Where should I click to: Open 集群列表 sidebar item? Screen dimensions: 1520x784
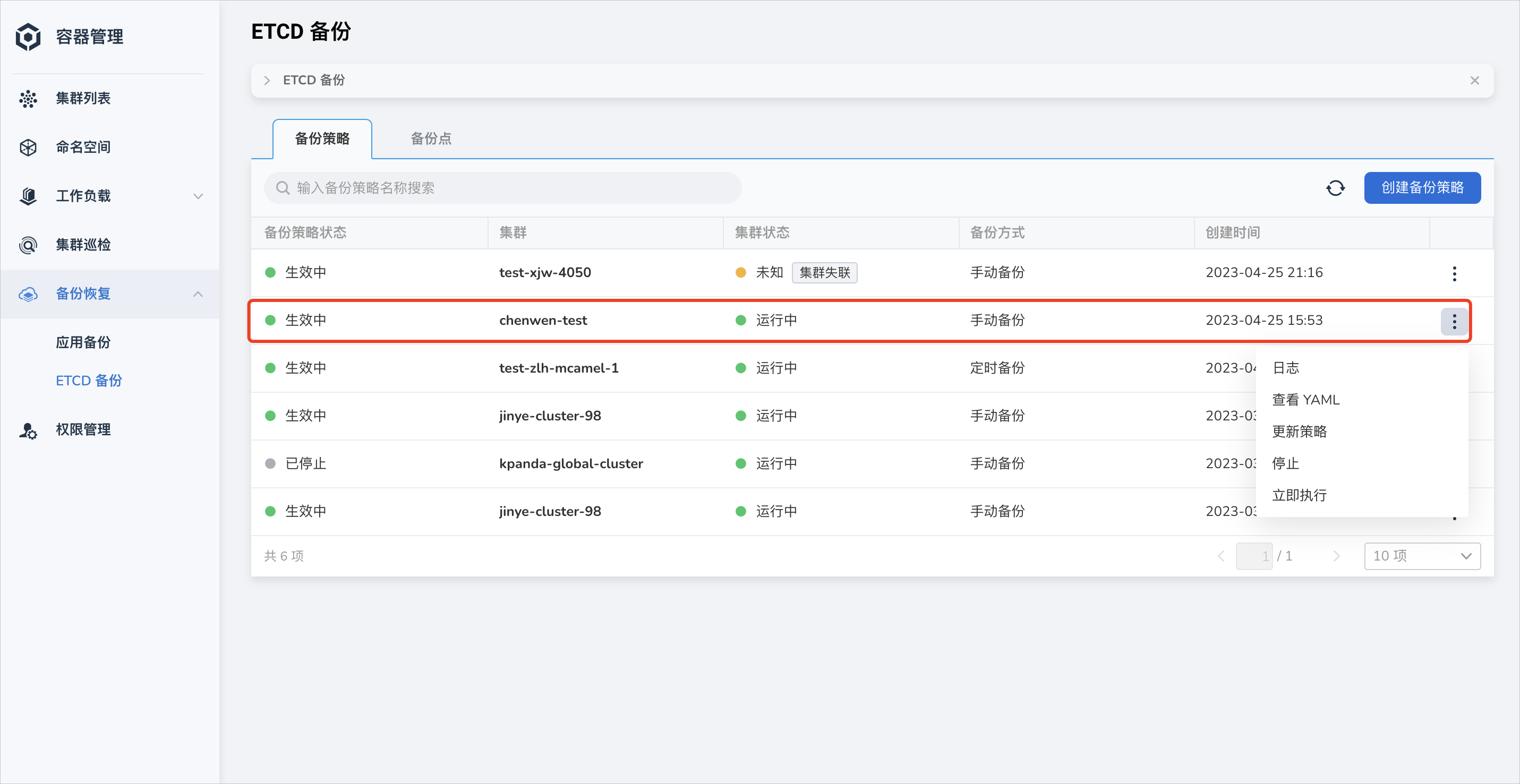click(x=109, y=99)
